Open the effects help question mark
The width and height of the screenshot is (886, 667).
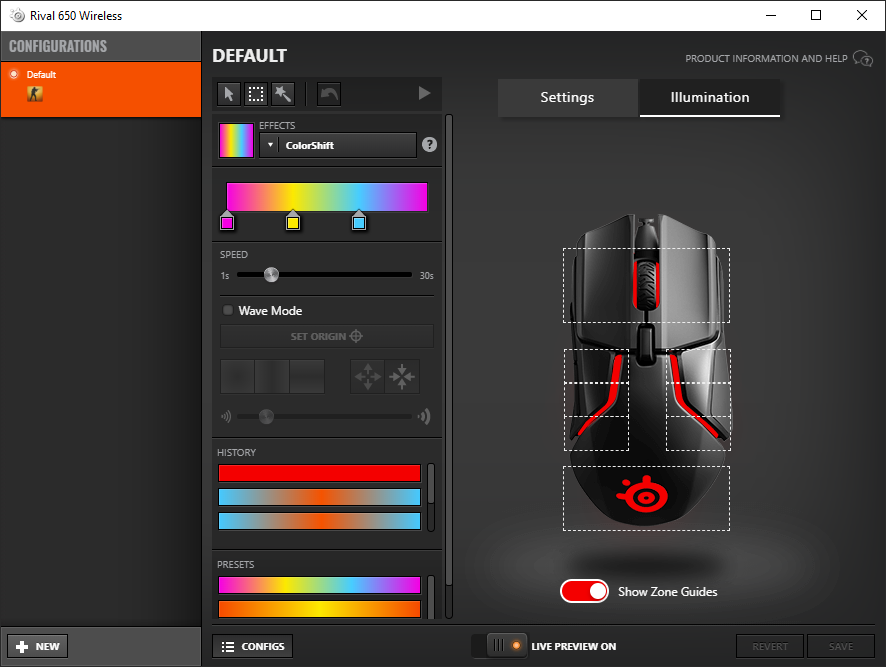(429, 145)
